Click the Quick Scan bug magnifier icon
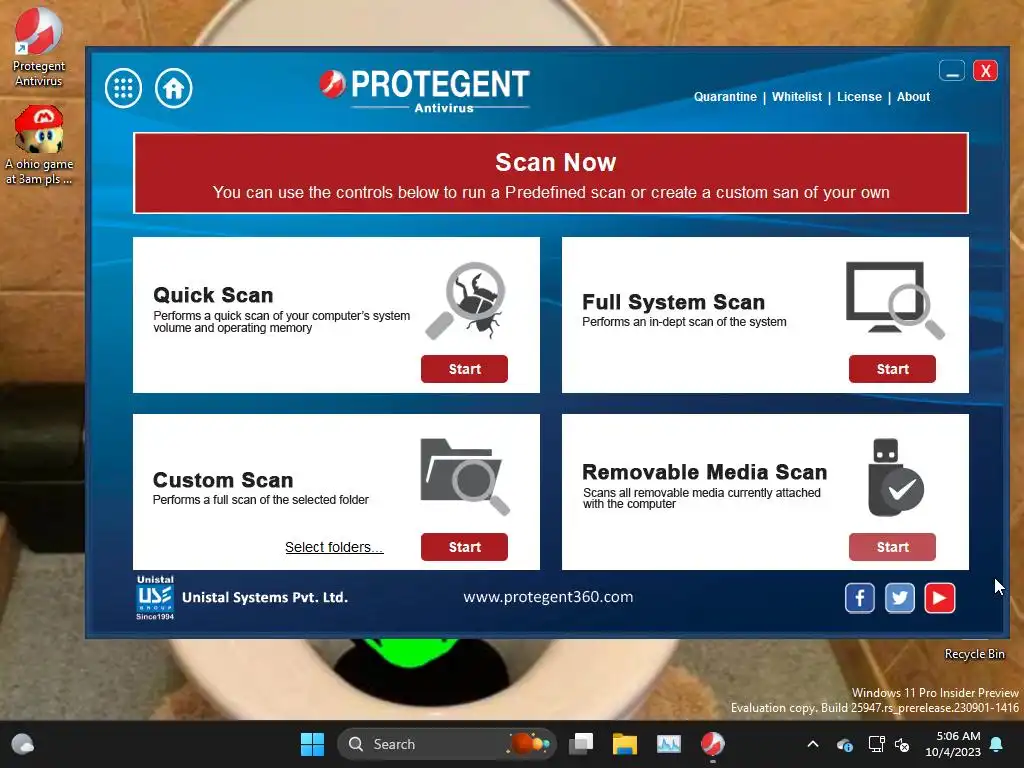This screenshot has width=1024, height=768. (x=466, y=300)
